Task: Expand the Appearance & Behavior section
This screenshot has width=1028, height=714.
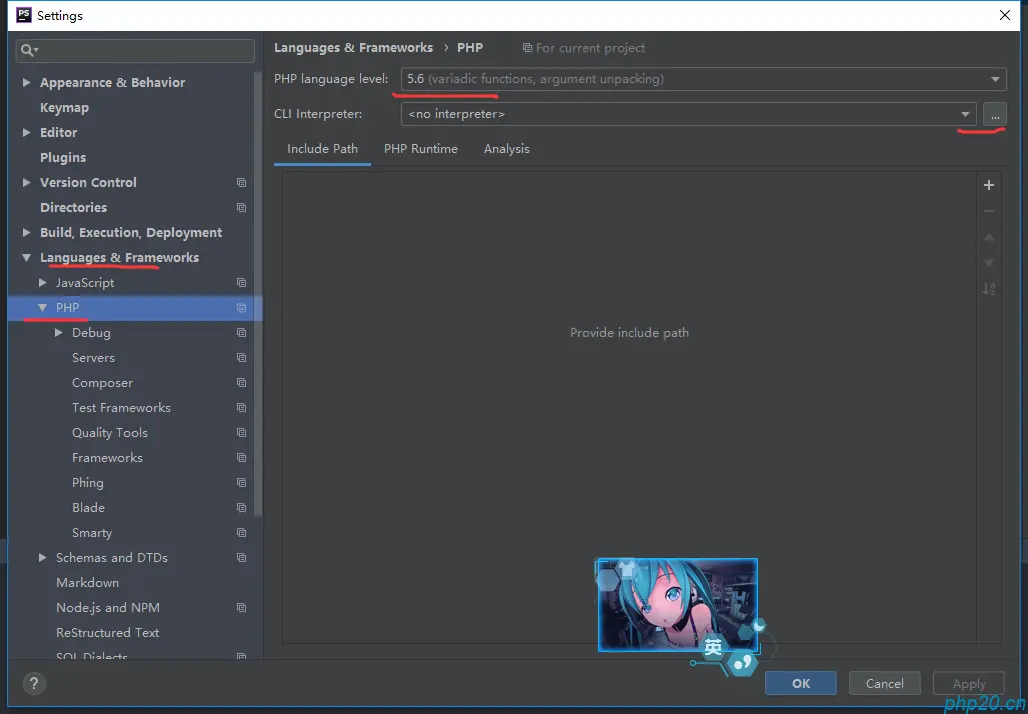Action: (x=27, y=83)
